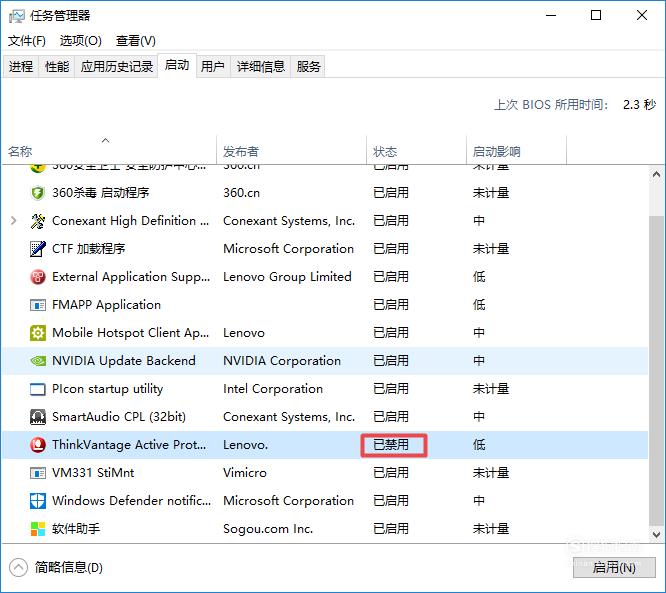Click the VM331 StiMnt icon
The height and width of the screenshot is (593, 666).
(38, 473)
